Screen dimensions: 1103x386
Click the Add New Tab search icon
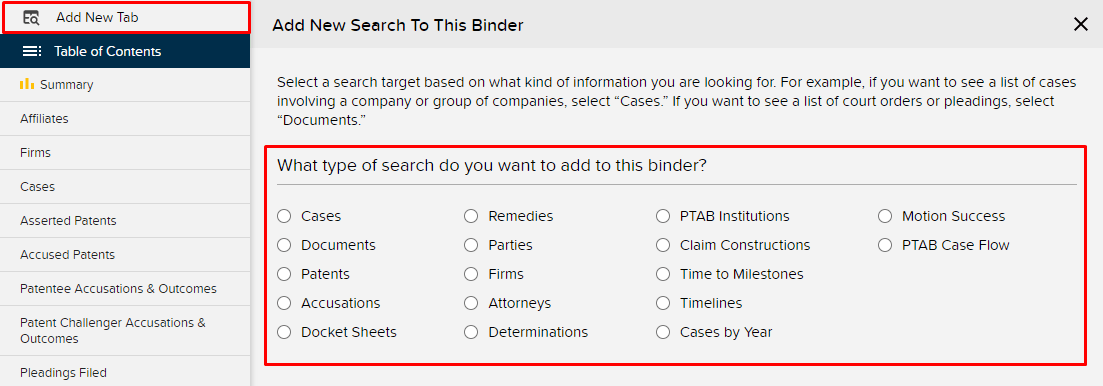[31, 18]
